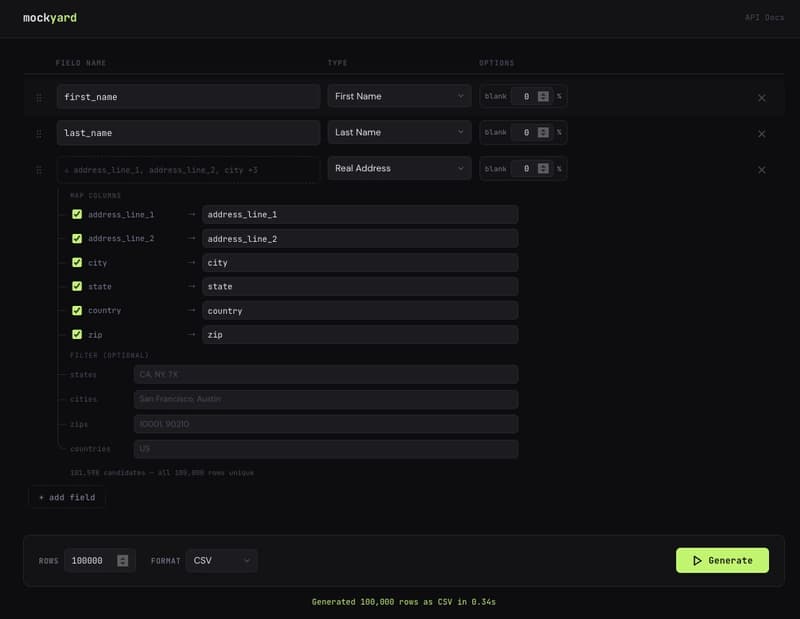Screen dimensions: 800x619
Task: Edit the first_name field name input
Action: [188, 97]
